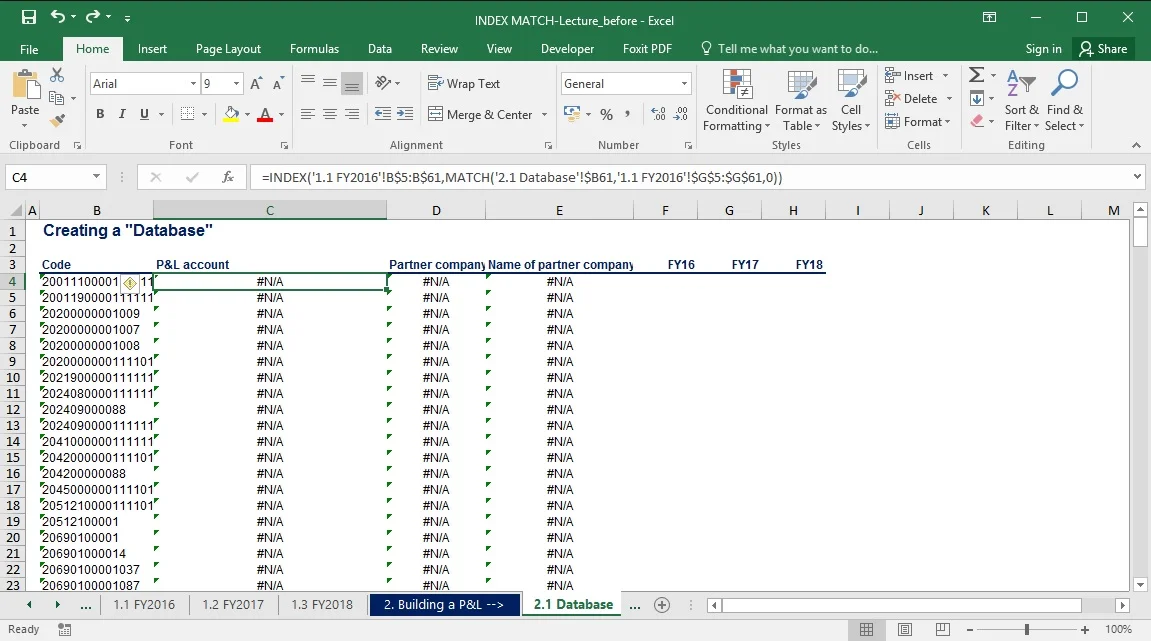Toggle Bold formatting
This screenshot has height=641, width=1151.
tap(100, 115)
